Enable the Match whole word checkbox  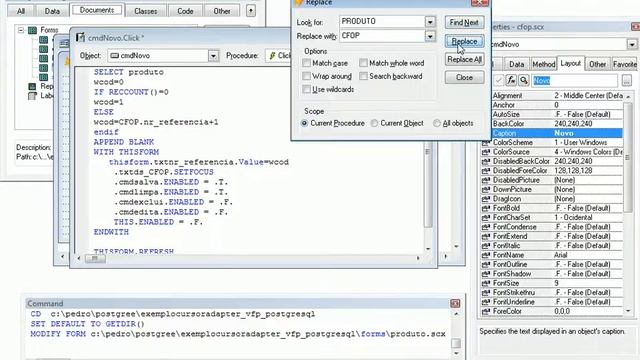tap(363, 63)
